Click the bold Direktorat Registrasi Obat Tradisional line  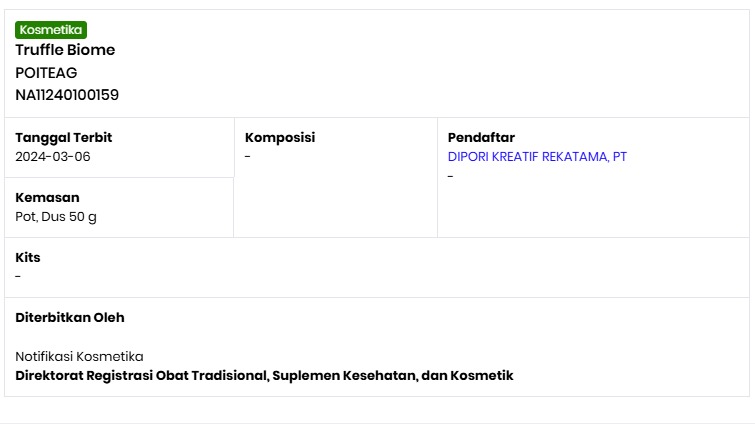click(x=264, y=376)
